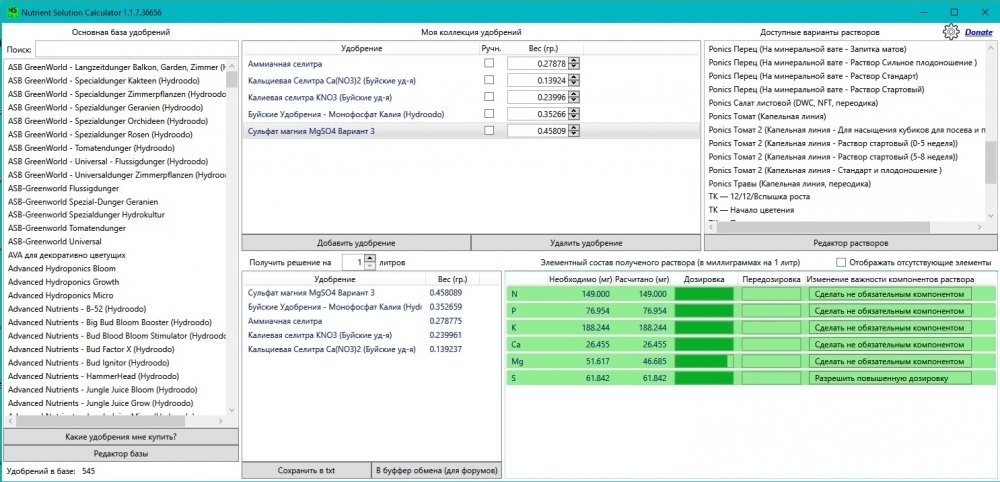The width and height of the screenshot is (1000, 482).
Task: Click 'Разрешить повышенную дозировку' for S
Action: tap(890, 378)
